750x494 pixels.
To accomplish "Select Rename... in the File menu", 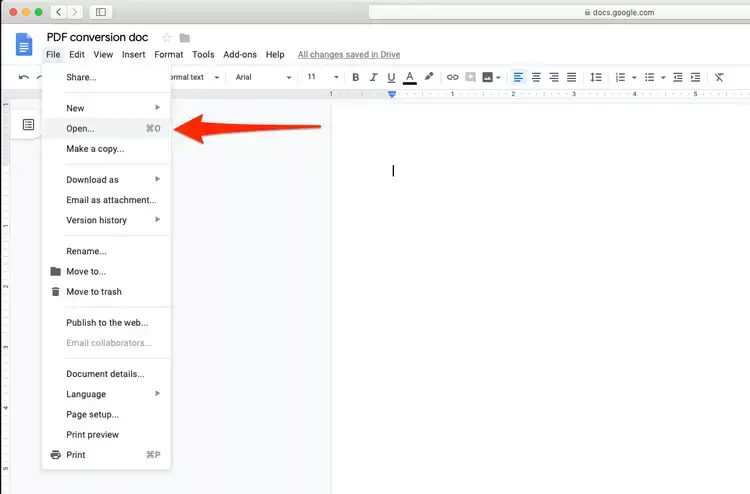I will point(106,251).
